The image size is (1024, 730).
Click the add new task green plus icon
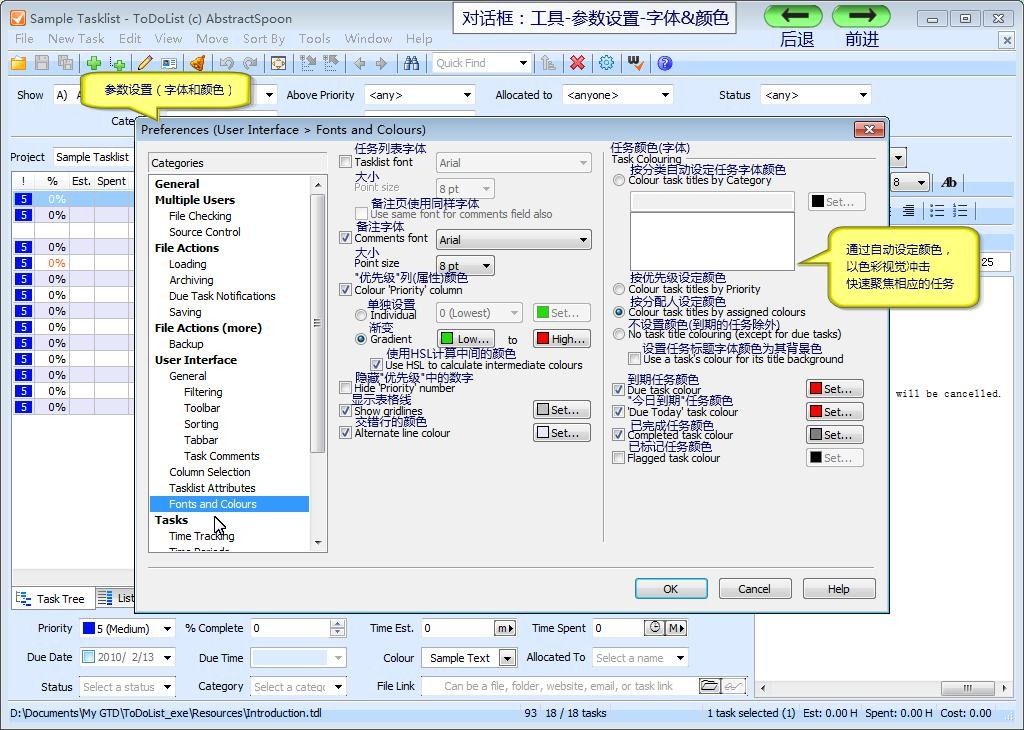[x=94, y=63]
